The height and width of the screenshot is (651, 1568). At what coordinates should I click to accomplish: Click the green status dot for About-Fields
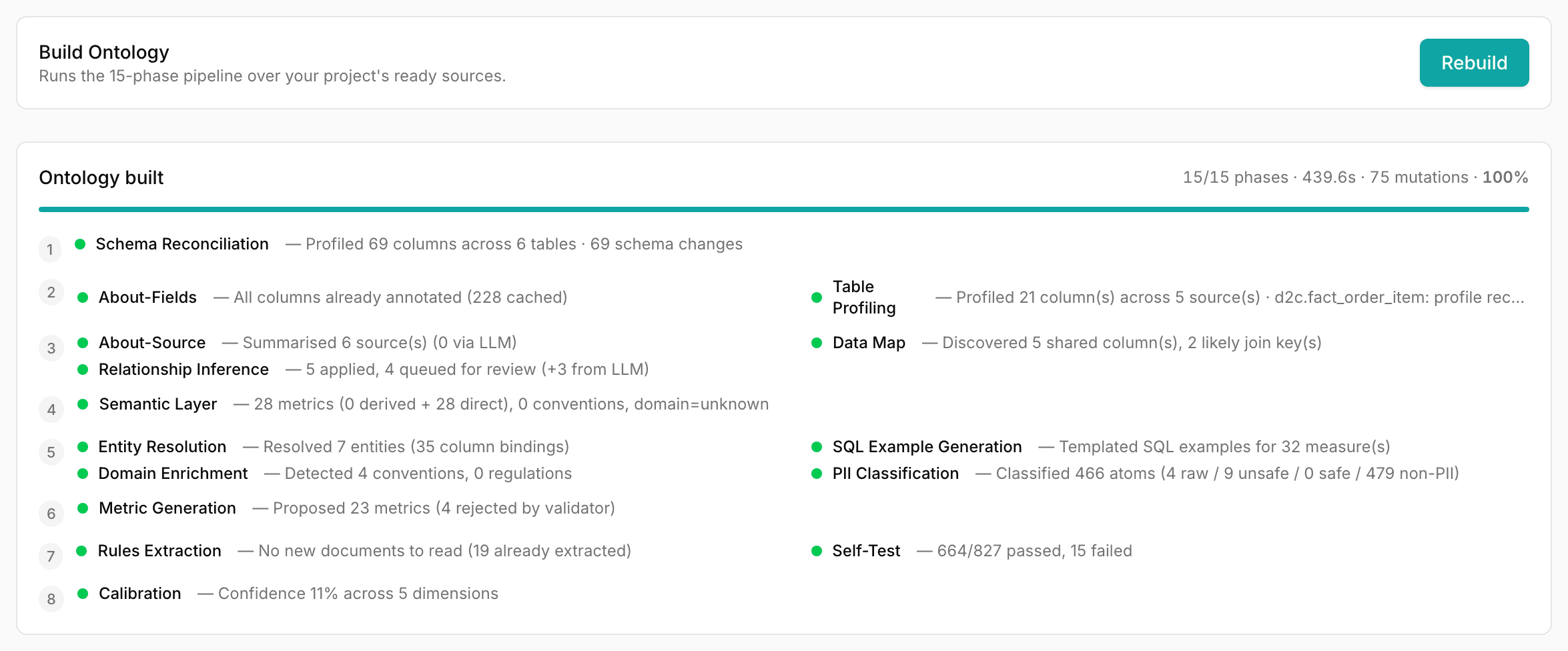(83, 297)
